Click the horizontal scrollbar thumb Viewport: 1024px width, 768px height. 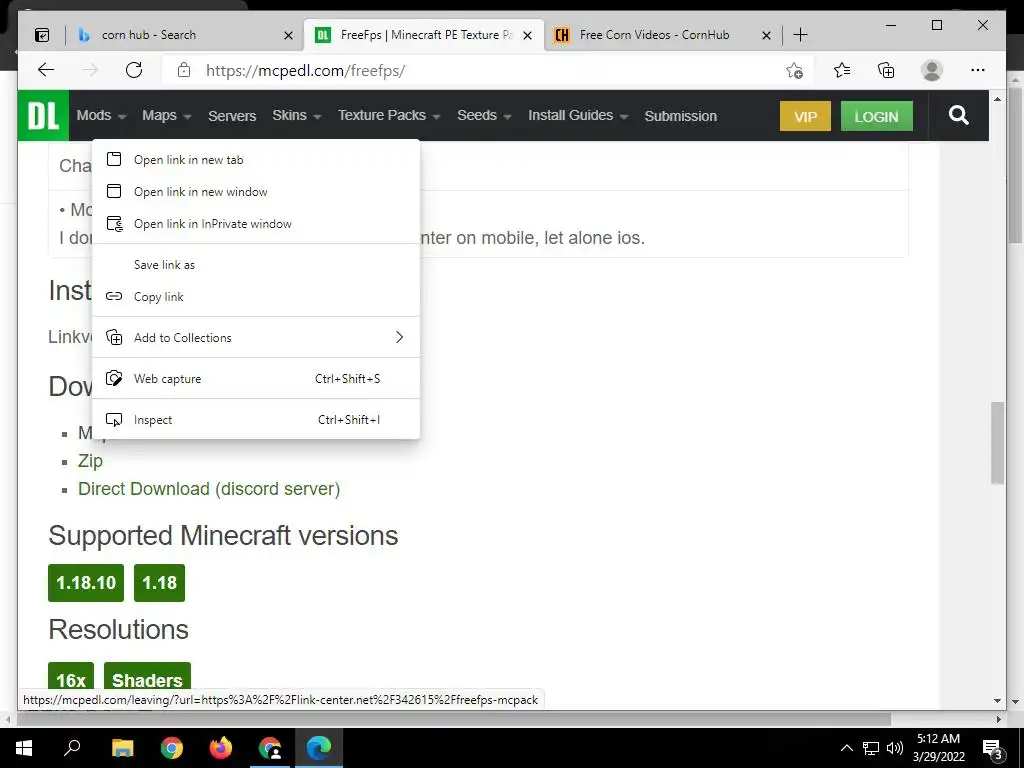coord(454,719)
